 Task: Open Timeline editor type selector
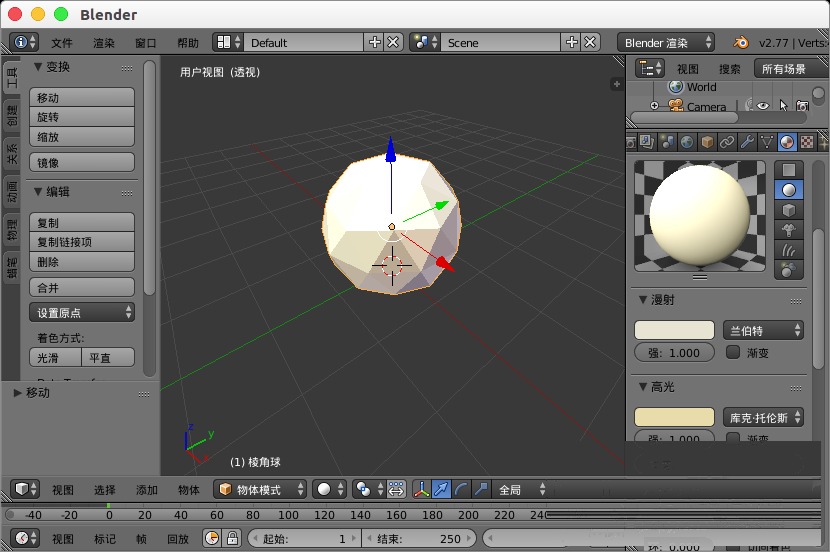[25, 538]
